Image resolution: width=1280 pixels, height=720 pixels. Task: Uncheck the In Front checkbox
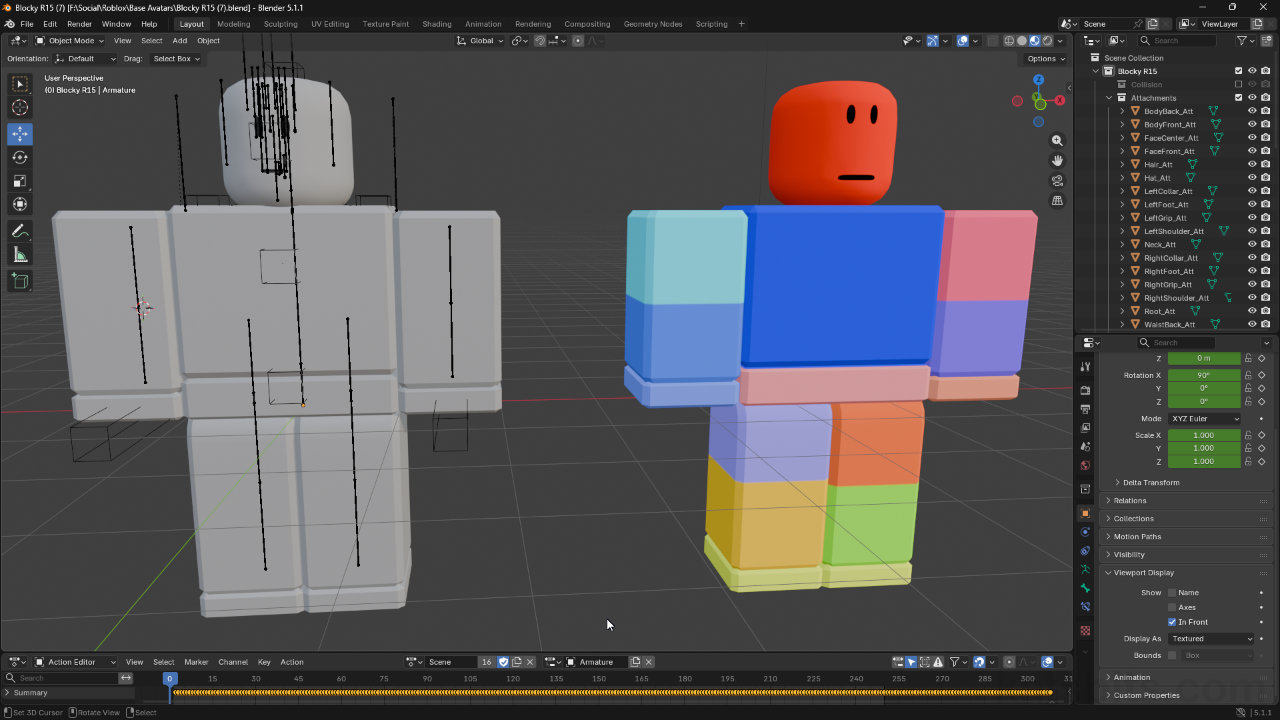pyautogui.click(x=1172, y=622)
